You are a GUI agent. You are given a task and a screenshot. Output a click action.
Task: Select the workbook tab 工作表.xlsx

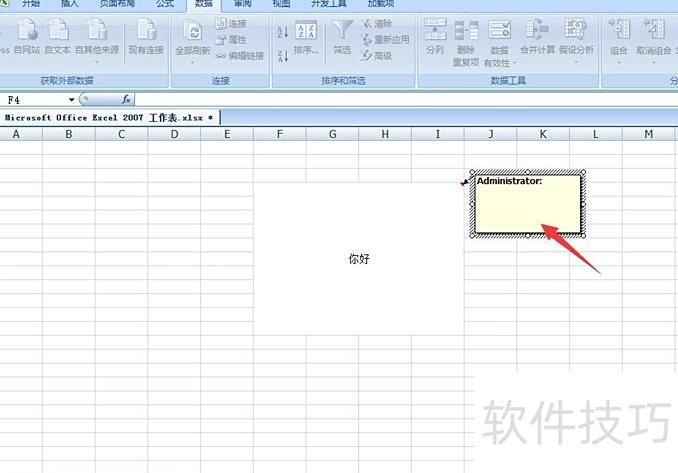pyautogui.click(x=109, y=118)
